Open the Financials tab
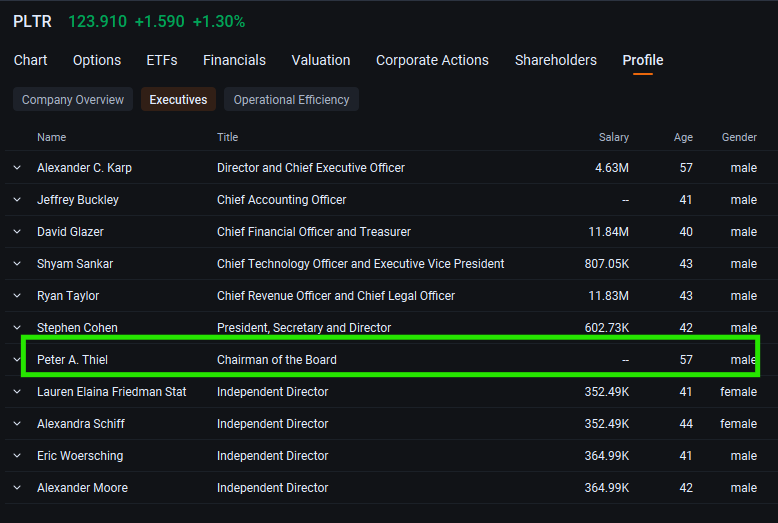The height and width of the screenshot is (523, 778). [x=234, y=60]
